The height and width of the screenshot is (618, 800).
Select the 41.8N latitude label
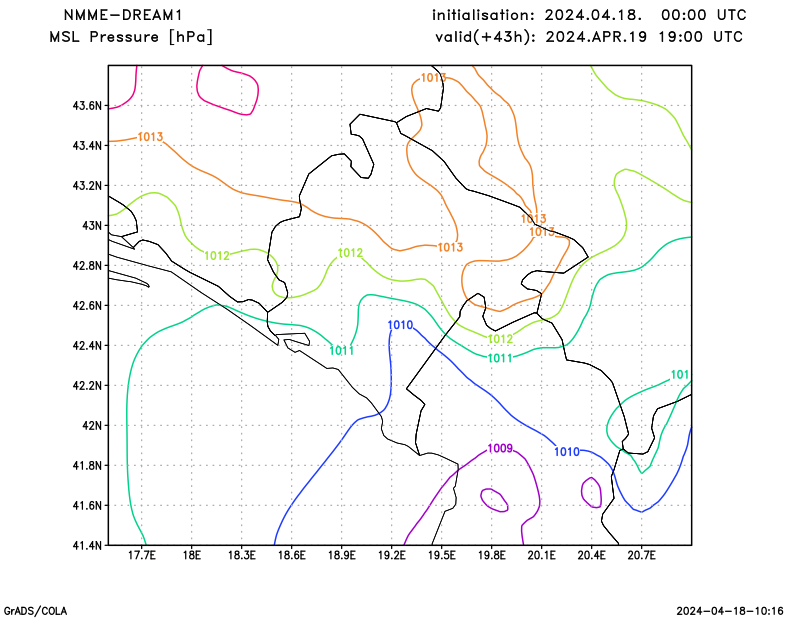tap(87, 465)
